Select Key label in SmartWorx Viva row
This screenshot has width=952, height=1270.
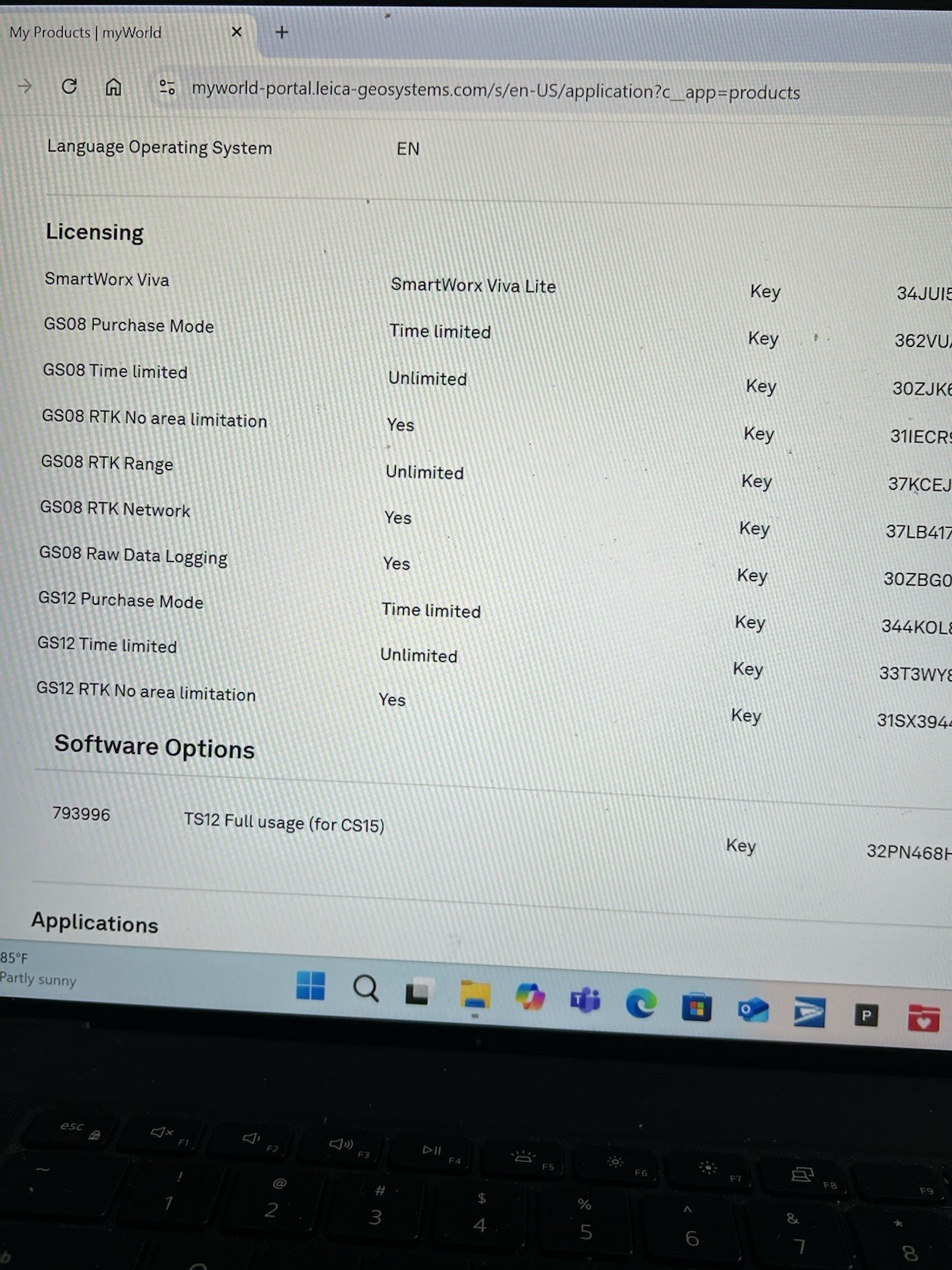pos(766,292)
